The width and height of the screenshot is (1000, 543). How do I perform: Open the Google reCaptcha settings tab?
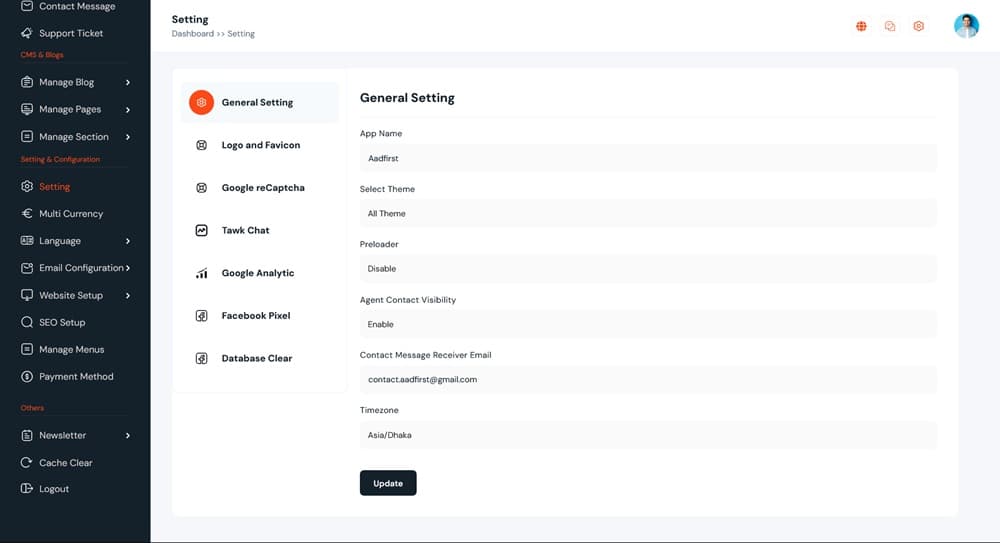(262, 188)
